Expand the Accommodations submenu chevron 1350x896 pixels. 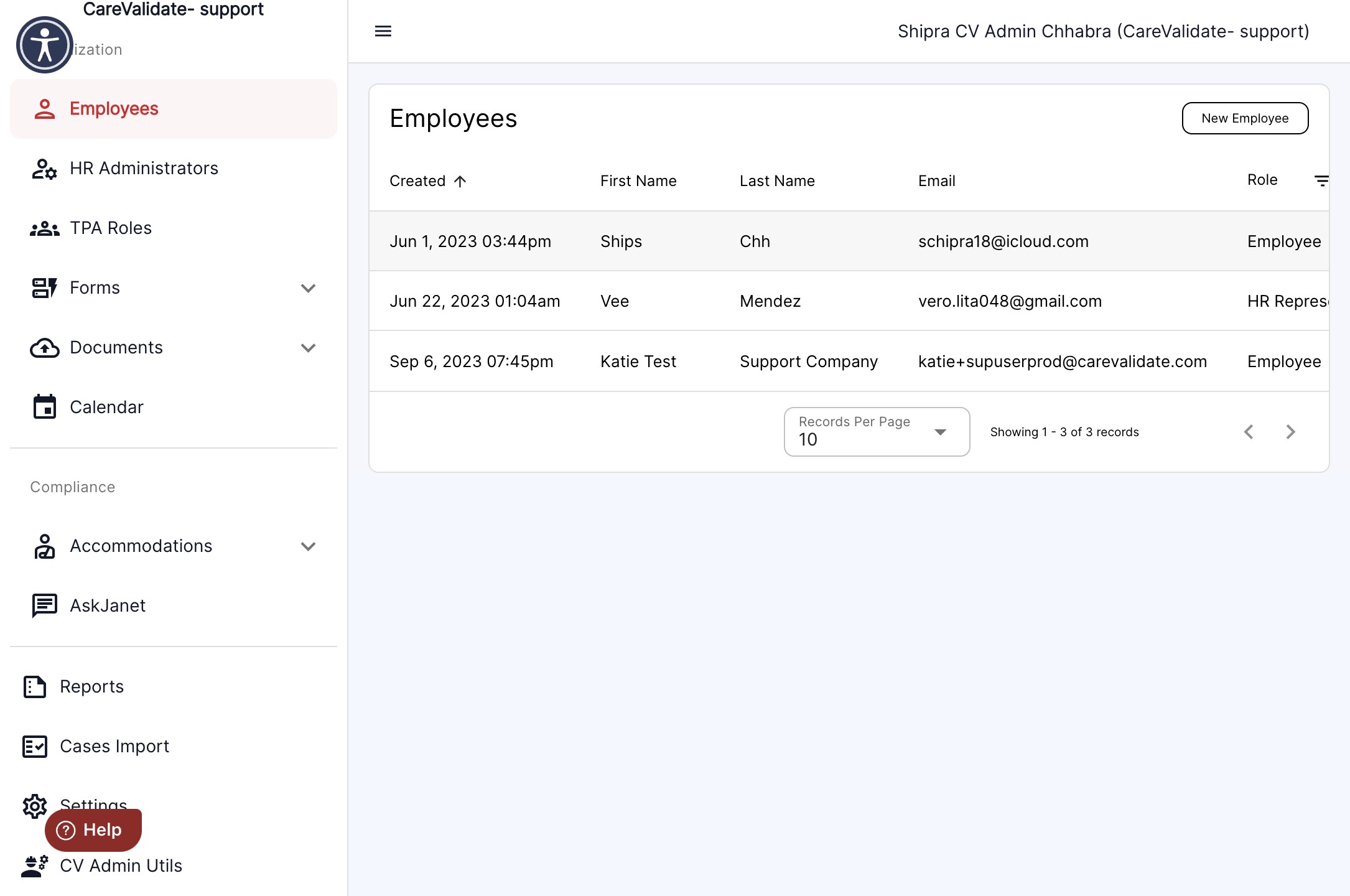pyautogui.click(x=309, y=546)
